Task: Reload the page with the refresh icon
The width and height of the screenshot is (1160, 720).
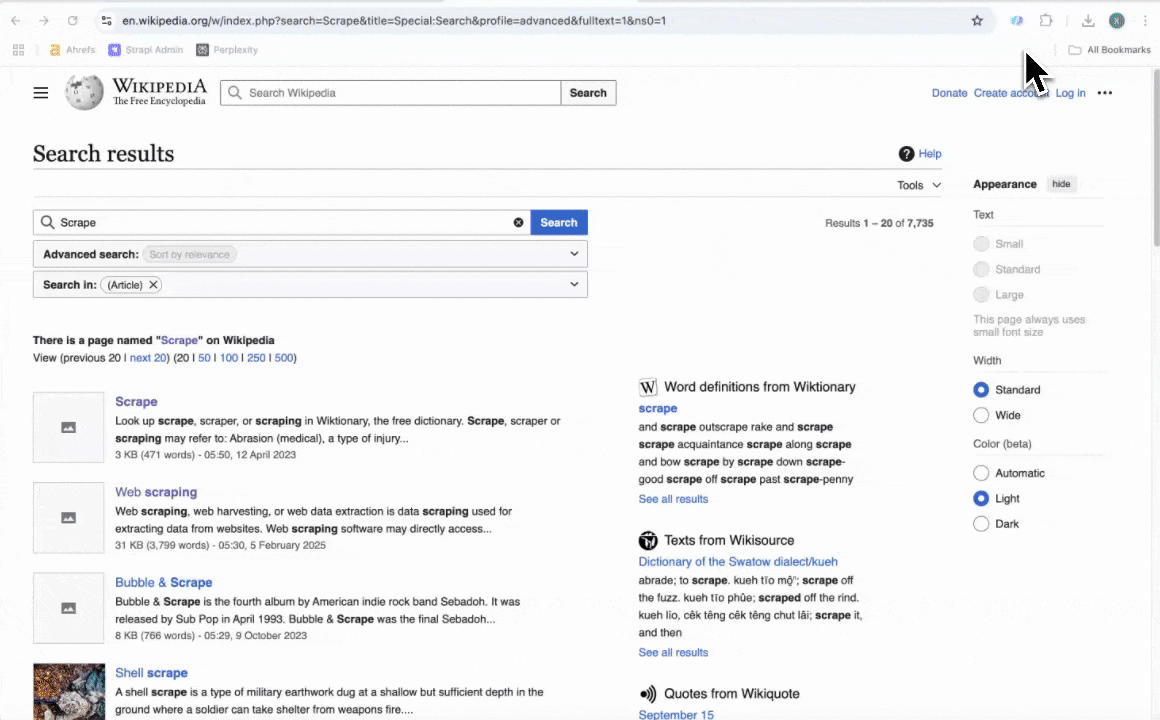Action: click(72, 21)
